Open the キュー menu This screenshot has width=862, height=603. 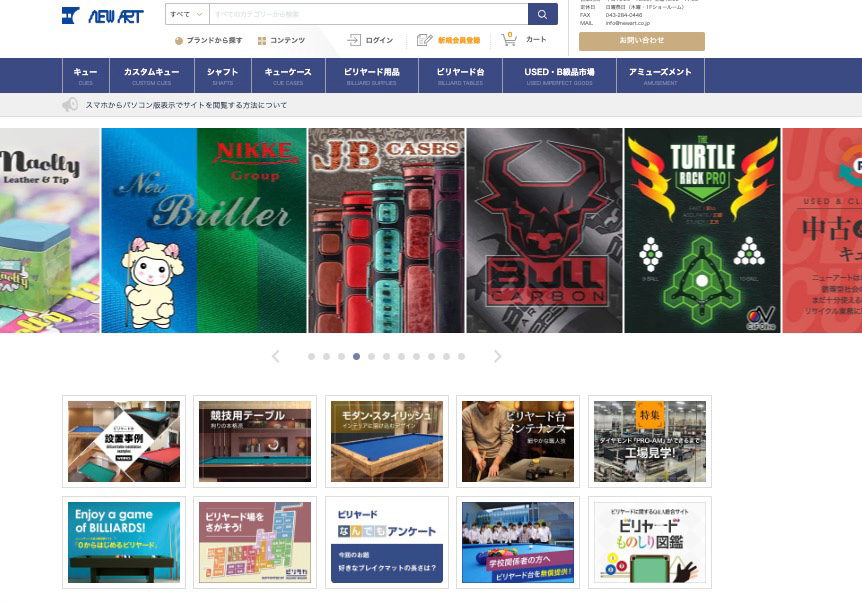[x=86, y=76]
